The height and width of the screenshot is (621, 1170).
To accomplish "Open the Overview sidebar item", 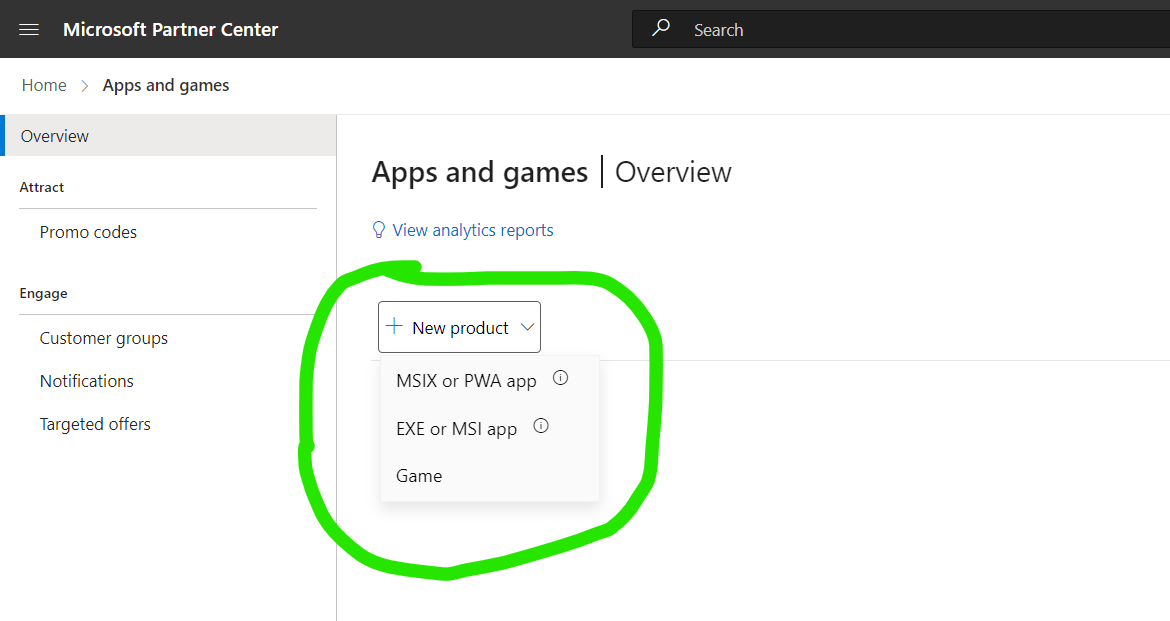I will [168, 136].
